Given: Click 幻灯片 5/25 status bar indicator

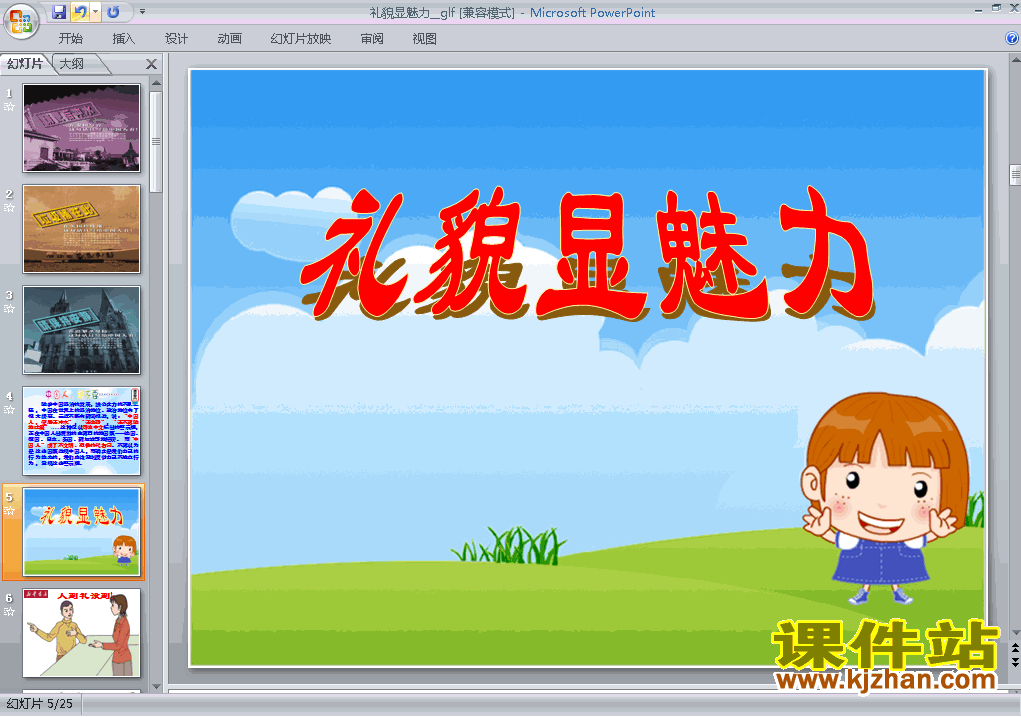Looking at the screenshot, I should click(40, 704).
